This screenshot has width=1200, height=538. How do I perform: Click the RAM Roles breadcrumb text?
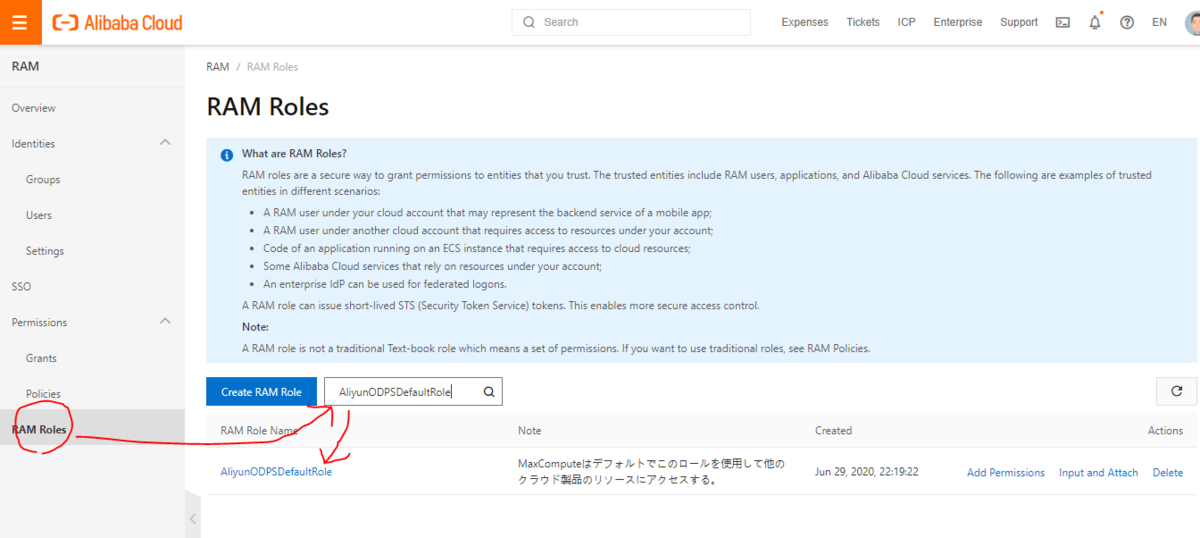[272, 67]
